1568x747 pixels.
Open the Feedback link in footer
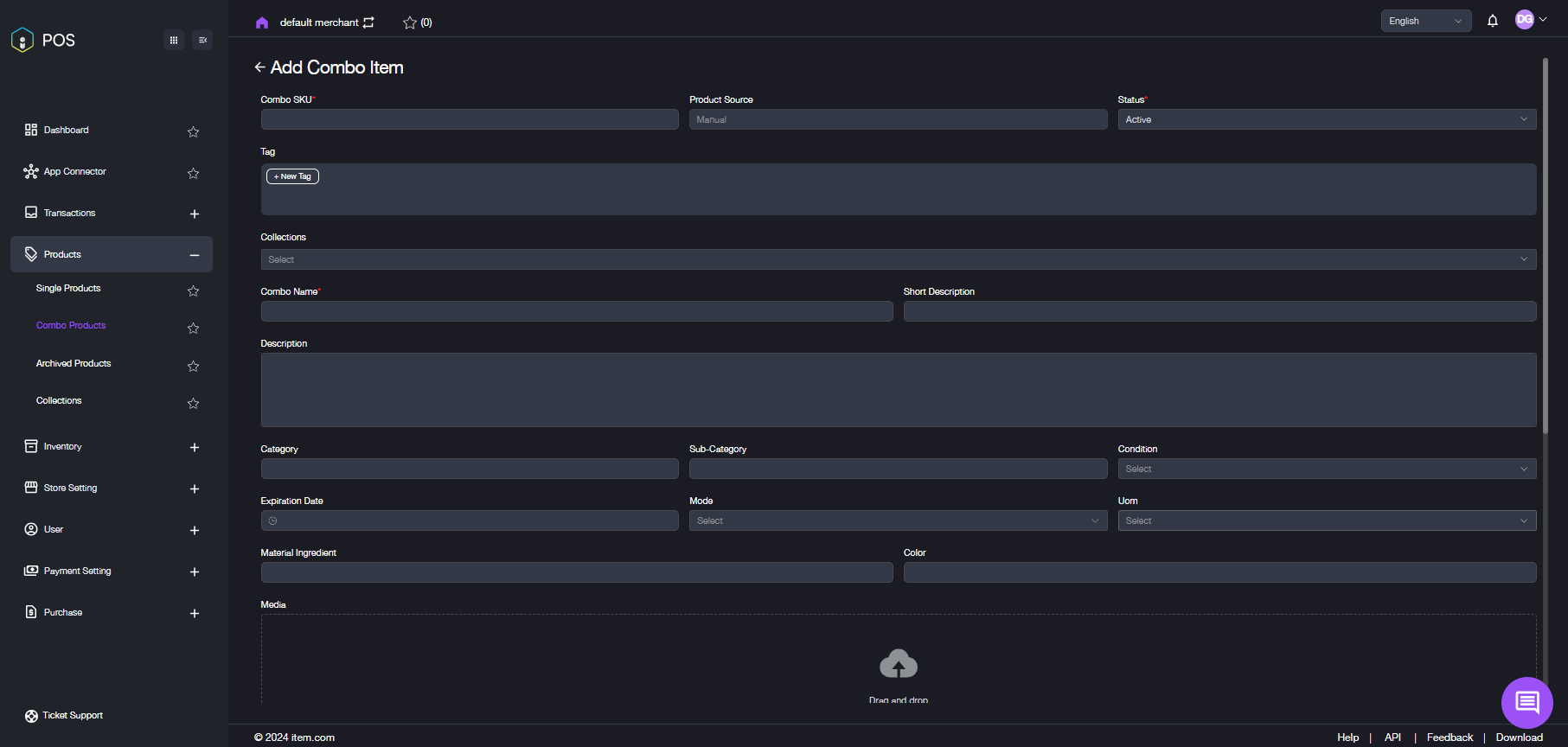tap(1450, 737)
